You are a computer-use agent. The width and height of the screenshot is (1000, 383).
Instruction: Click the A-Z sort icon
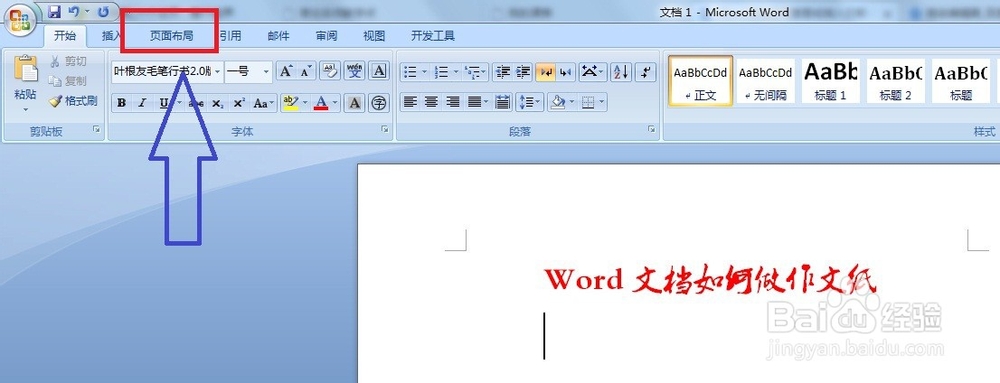coord(621,72)
